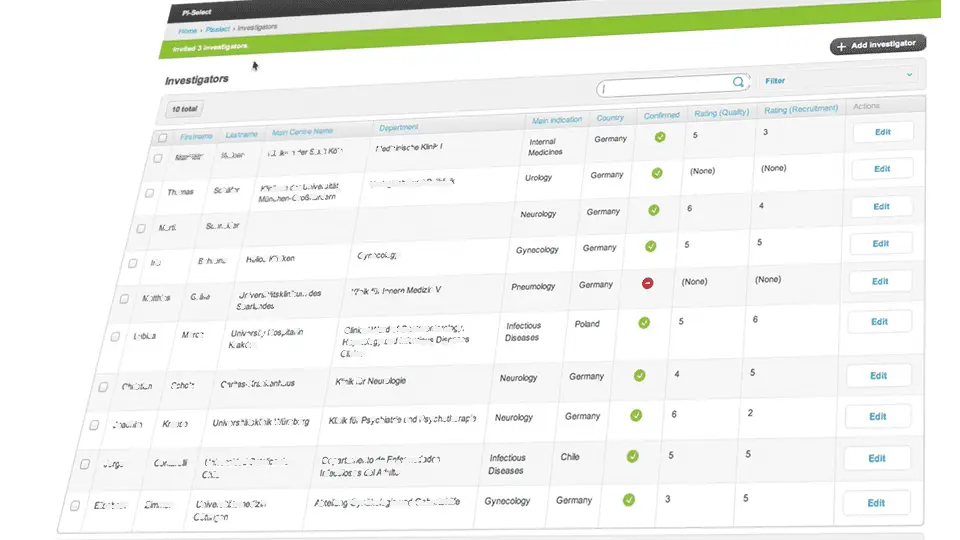The image size is (960, 540).
Task: Click 'Internal Medicines' indication cell
Action: 544,147
